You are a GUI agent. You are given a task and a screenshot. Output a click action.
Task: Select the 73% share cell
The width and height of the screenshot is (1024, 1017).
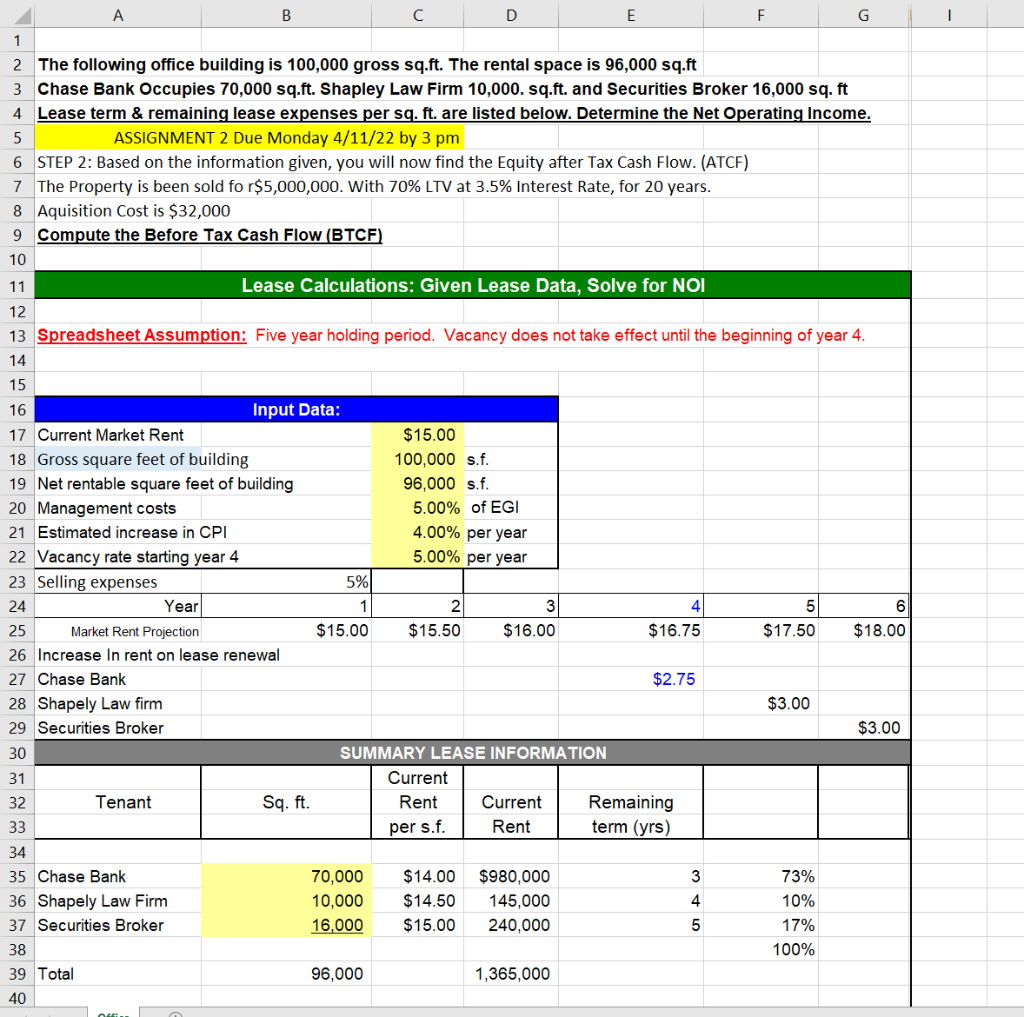(x=761, y=877)
